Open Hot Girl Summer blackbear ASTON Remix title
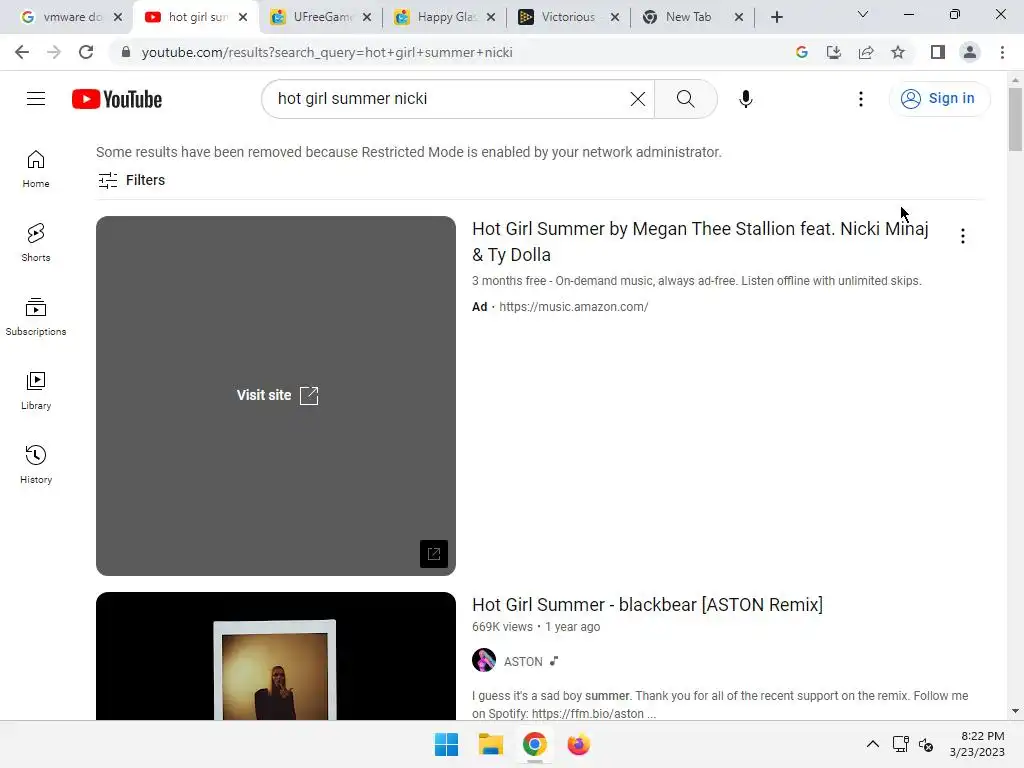 pyautogui.click(x=647, y=605)
